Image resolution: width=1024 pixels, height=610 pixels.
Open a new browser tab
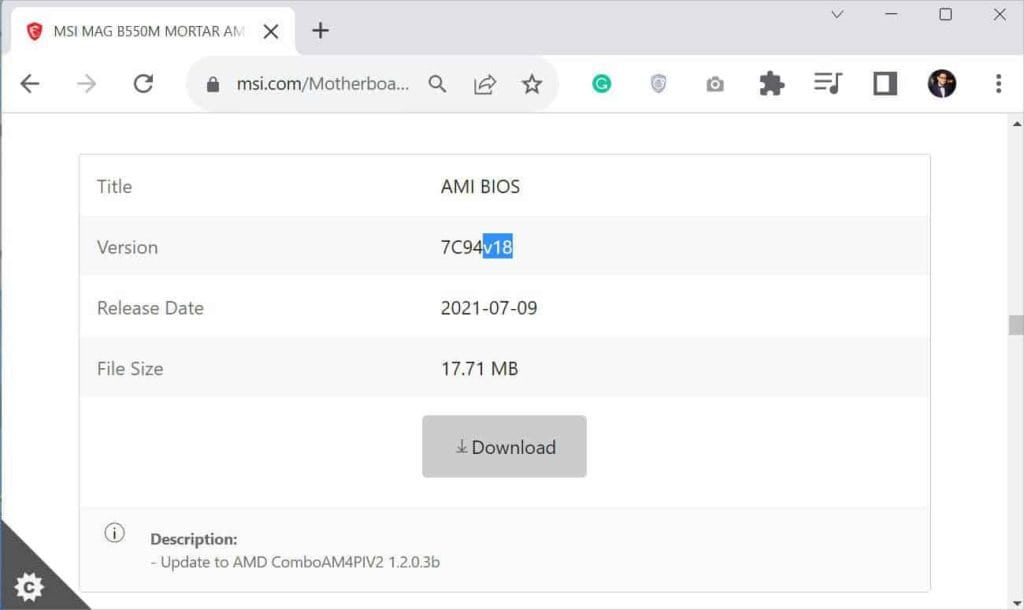point(320,31)
